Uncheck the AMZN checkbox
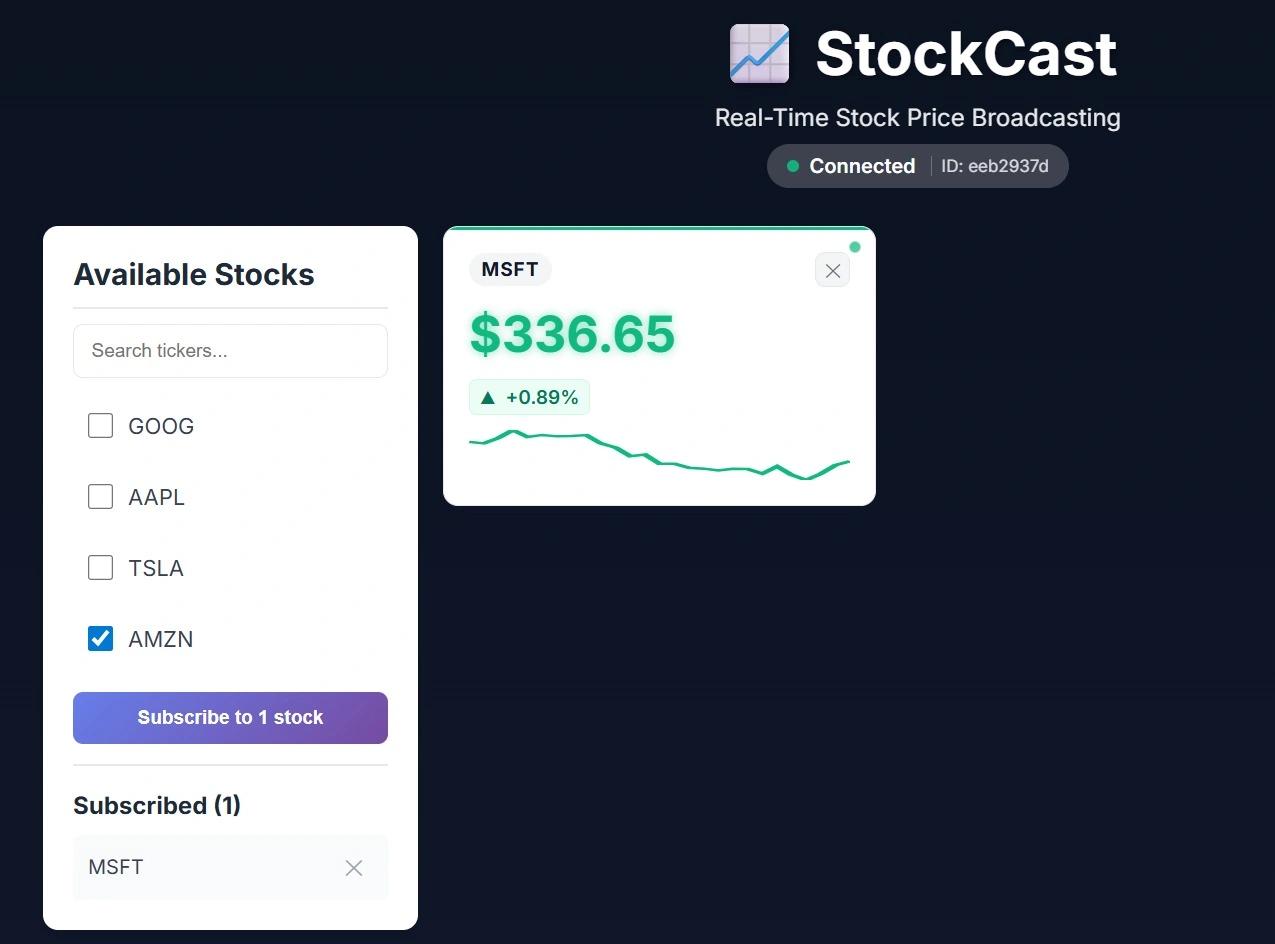The image size is (1275, 944). point(100,639)
